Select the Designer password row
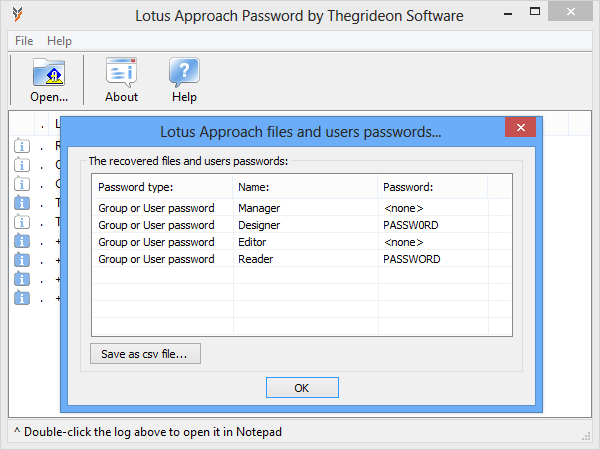The image size is (600, 450). [302, 225]
